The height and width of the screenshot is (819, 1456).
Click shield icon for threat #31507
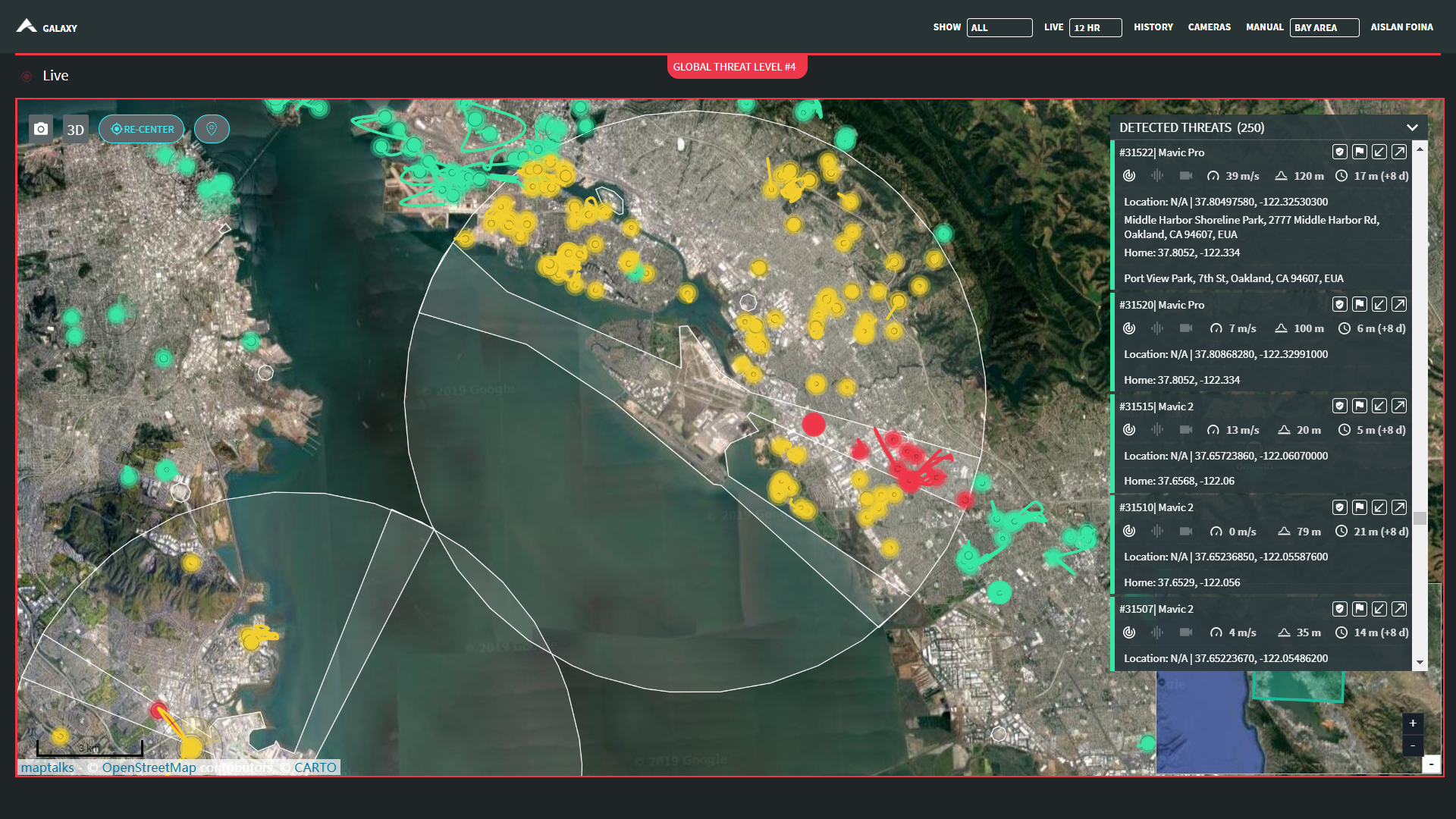coord(1340,608)
